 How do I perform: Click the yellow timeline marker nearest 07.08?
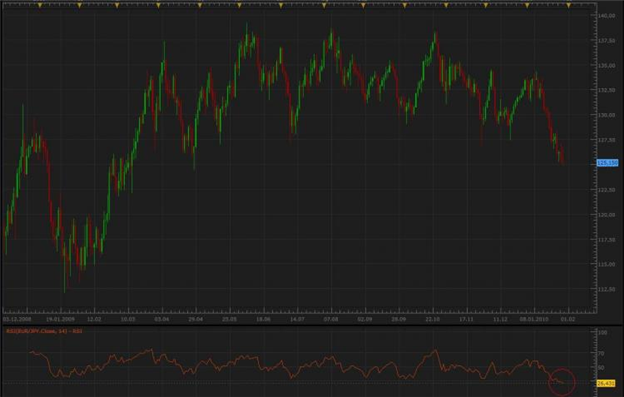pos(324,6)
